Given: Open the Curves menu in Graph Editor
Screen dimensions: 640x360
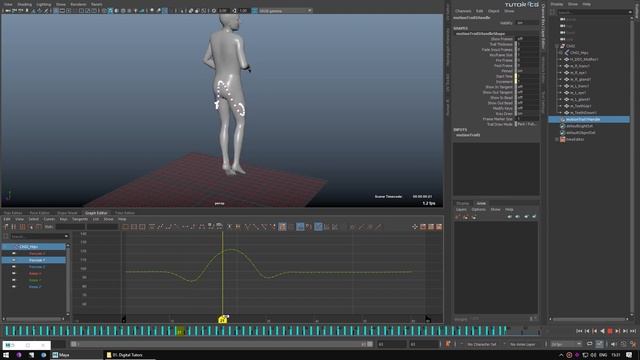Looking at the screenshot, I should click(x=49, y=219).
